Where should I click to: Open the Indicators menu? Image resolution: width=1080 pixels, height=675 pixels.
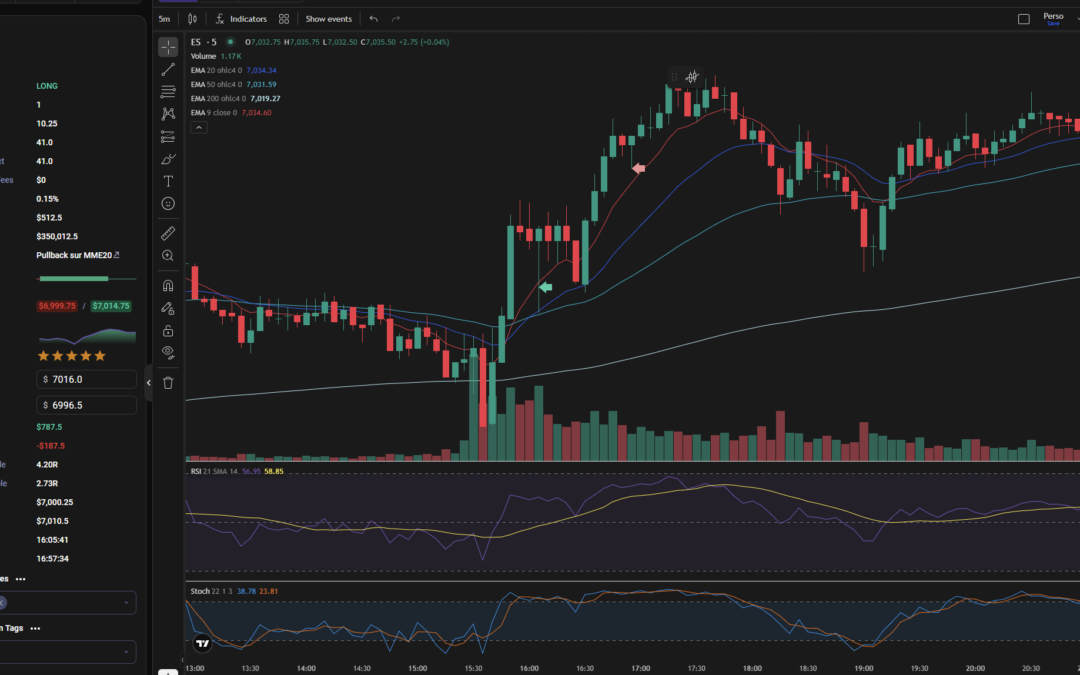pos(241,19)
